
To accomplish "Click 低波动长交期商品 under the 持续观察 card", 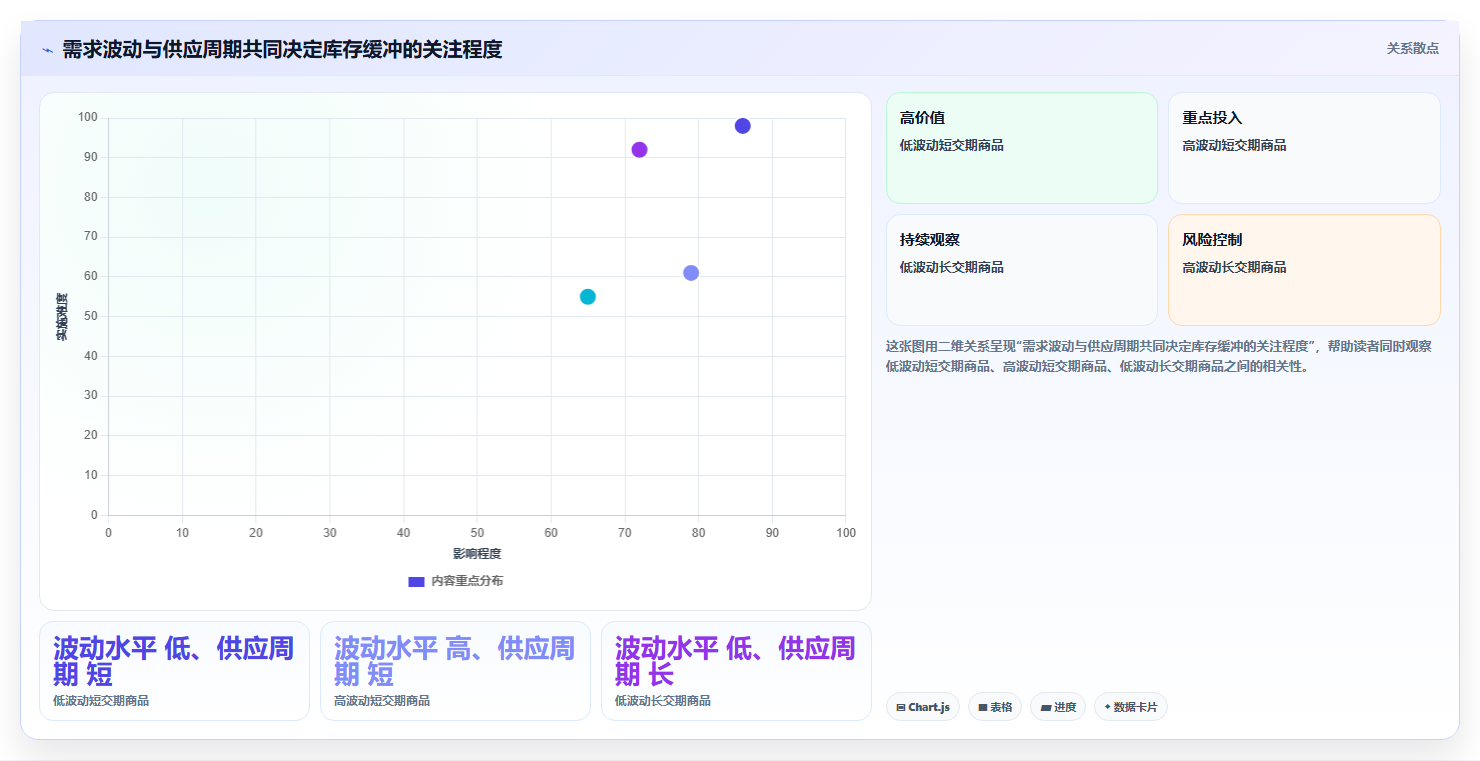I will click(x=952, y=267).
